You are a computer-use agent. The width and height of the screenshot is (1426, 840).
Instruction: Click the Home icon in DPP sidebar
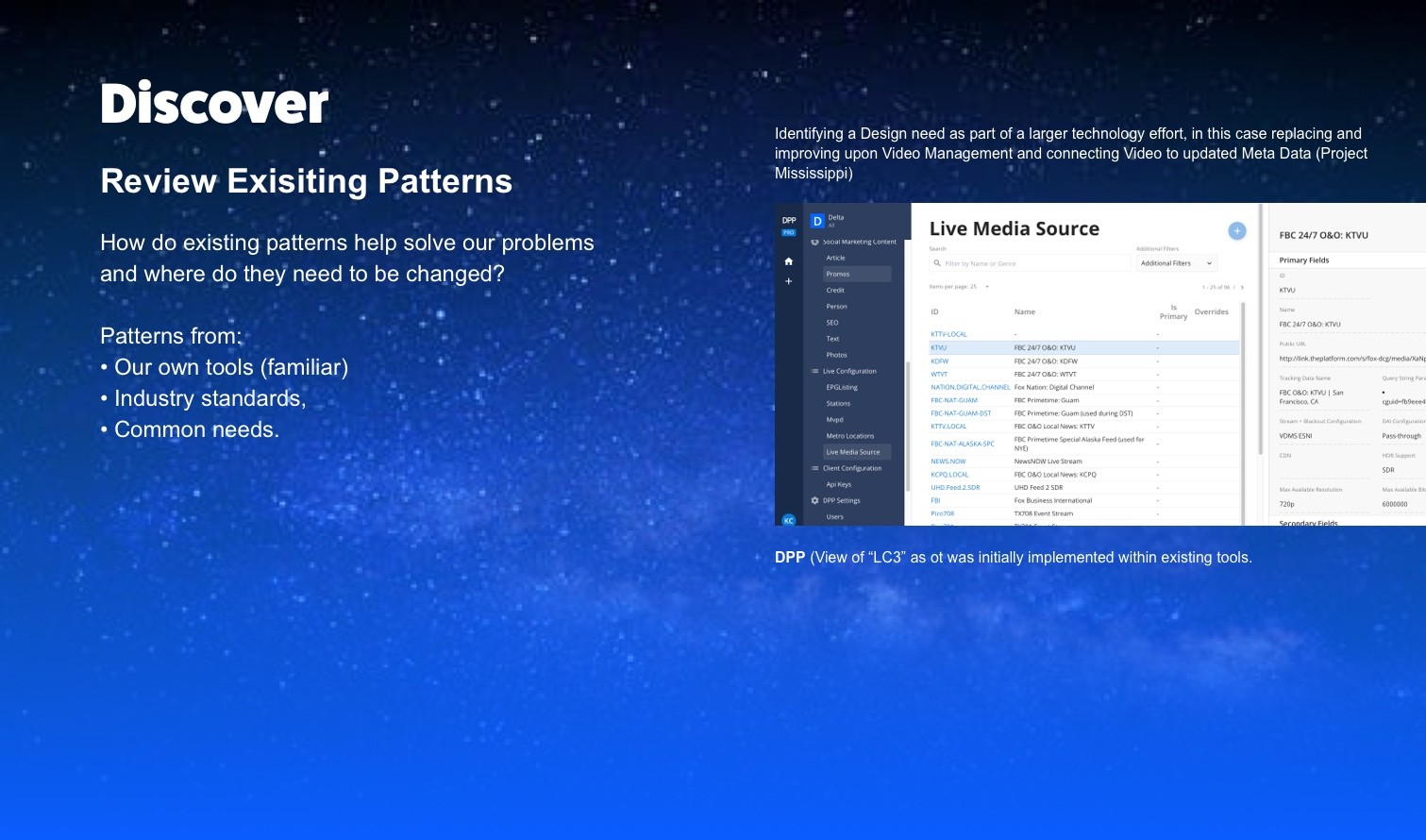tap(789, 261)
